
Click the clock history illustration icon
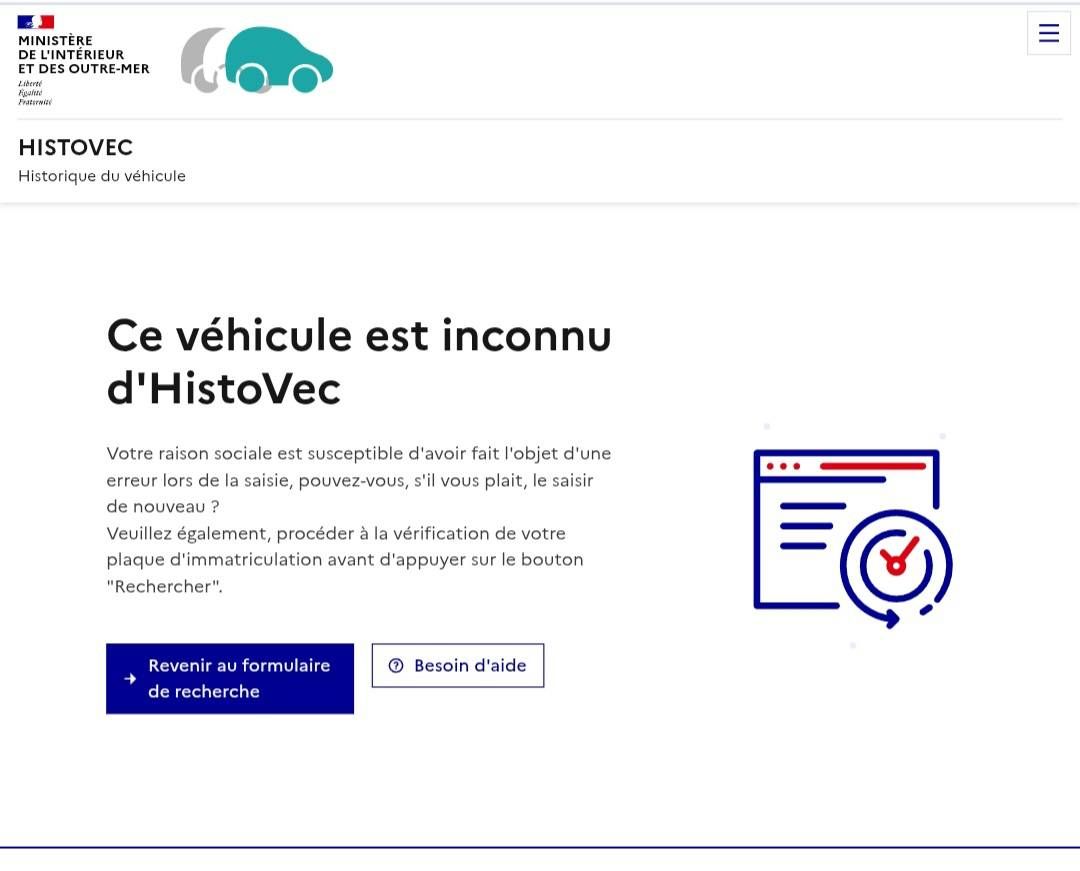point(896,567)
